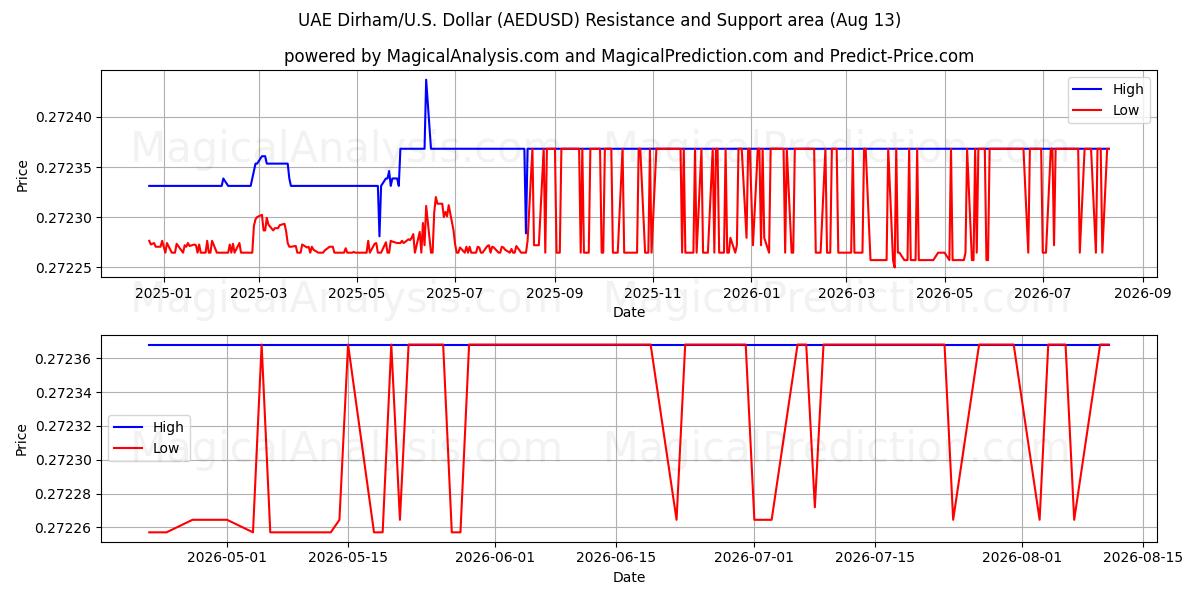This screenshot has height=600, width=1200.
Task: Click the red line sample in upper legend
Action: [x=1089, y=110]
